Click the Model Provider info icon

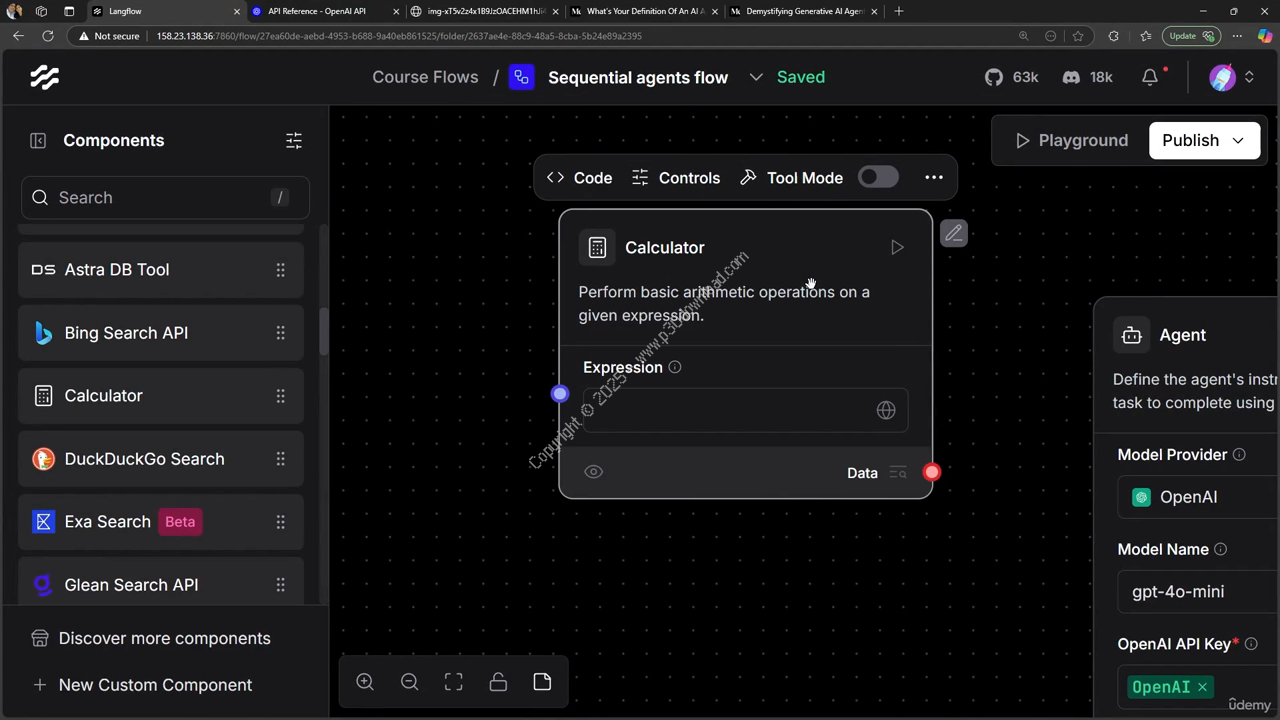click(1239, 454)
